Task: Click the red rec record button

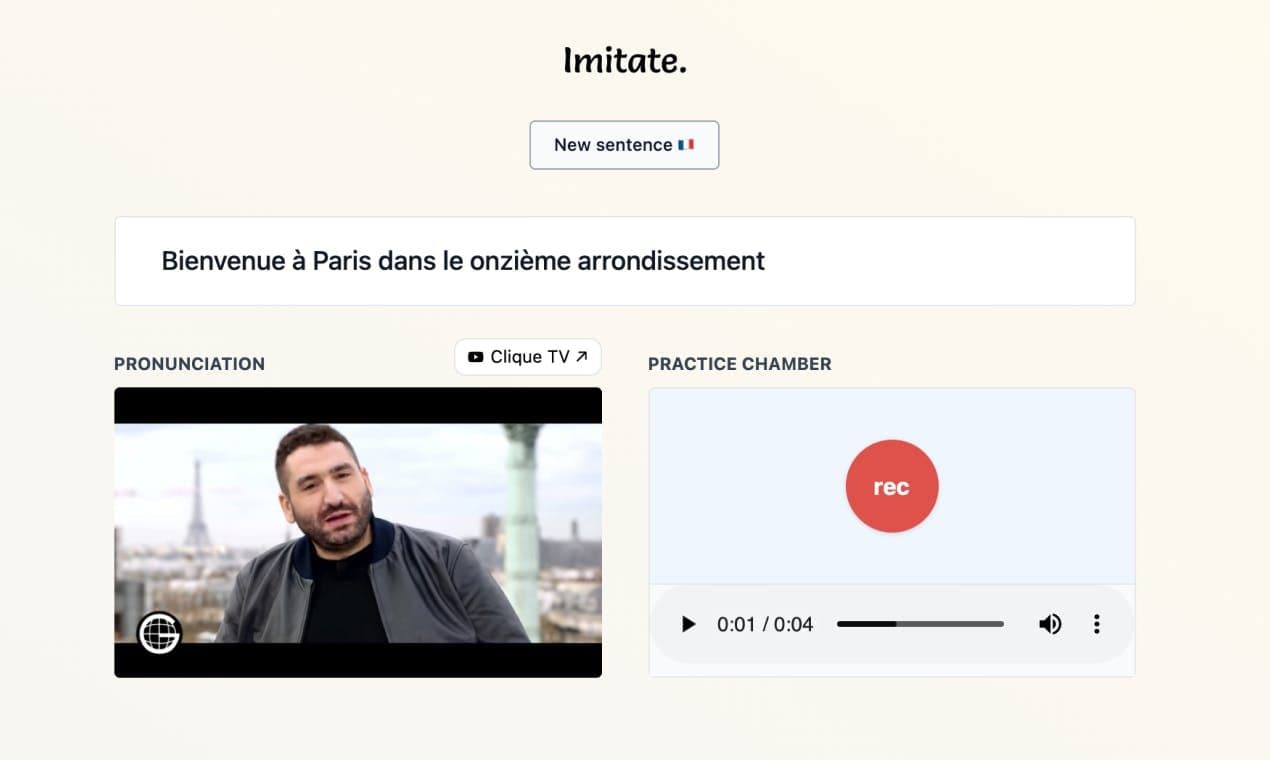Action: point(892,486)
